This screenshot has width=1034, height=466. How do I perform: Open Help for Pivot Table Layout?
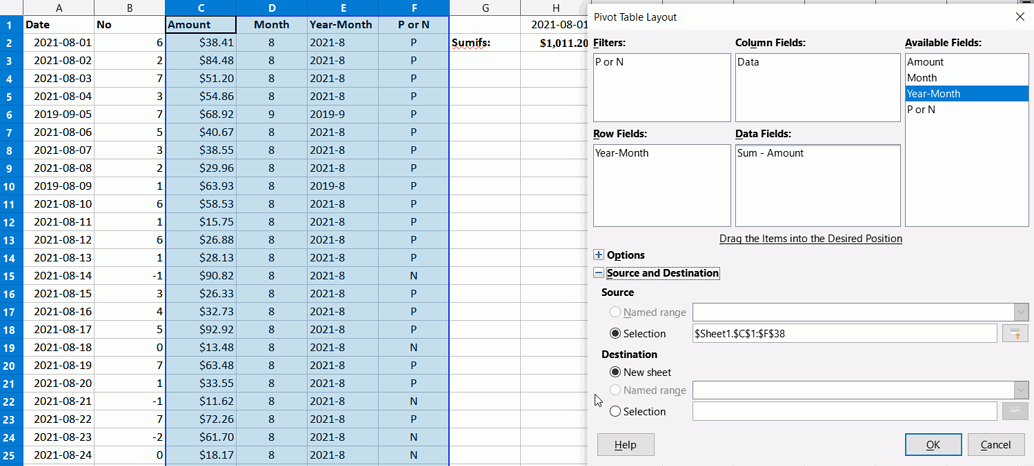(625, 445)
